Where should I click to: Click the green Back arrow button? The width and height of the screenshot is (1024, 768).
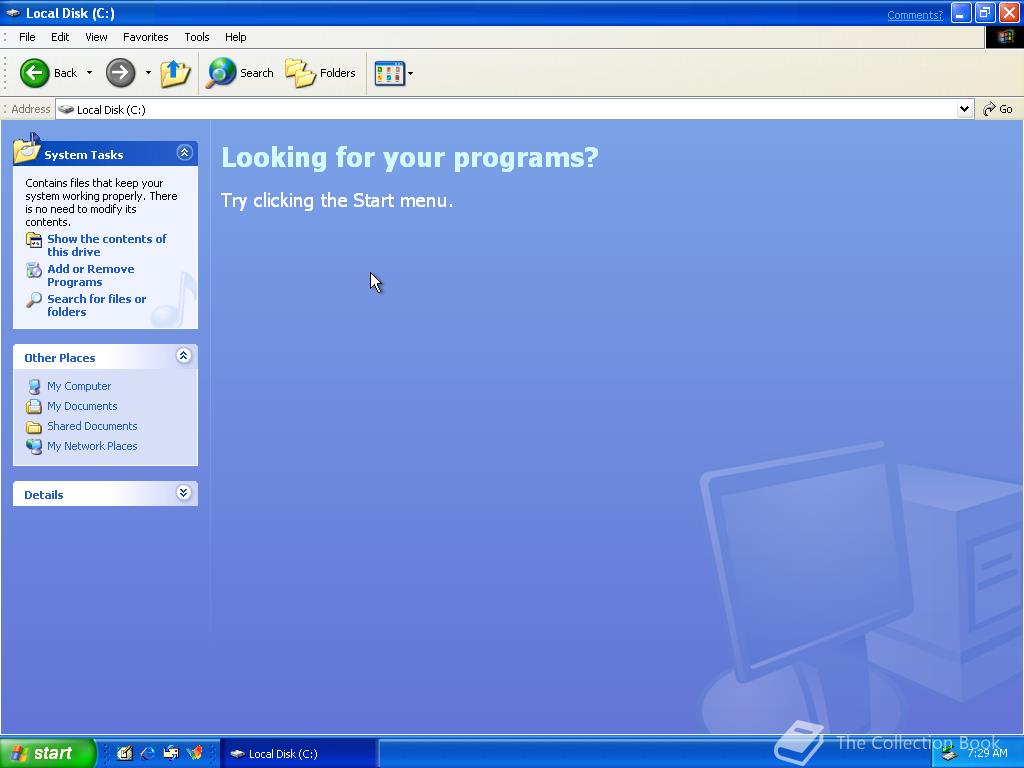click(x=34, y=72)
